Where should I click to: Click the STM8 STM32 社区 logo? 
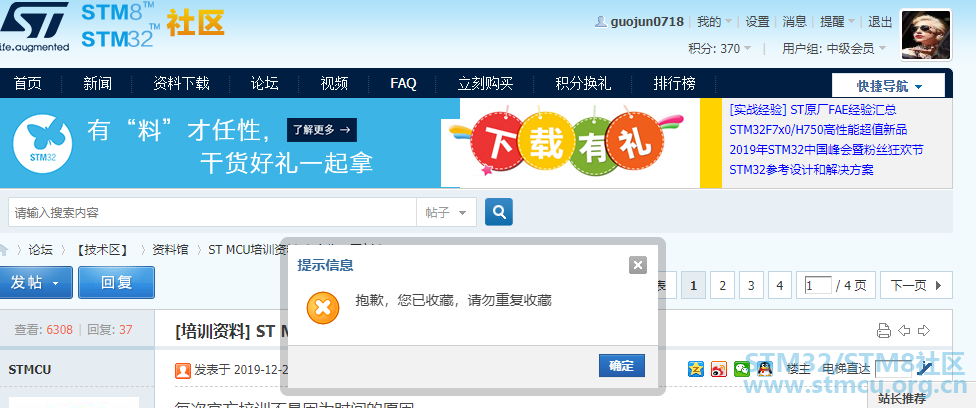tap(152, 26)
